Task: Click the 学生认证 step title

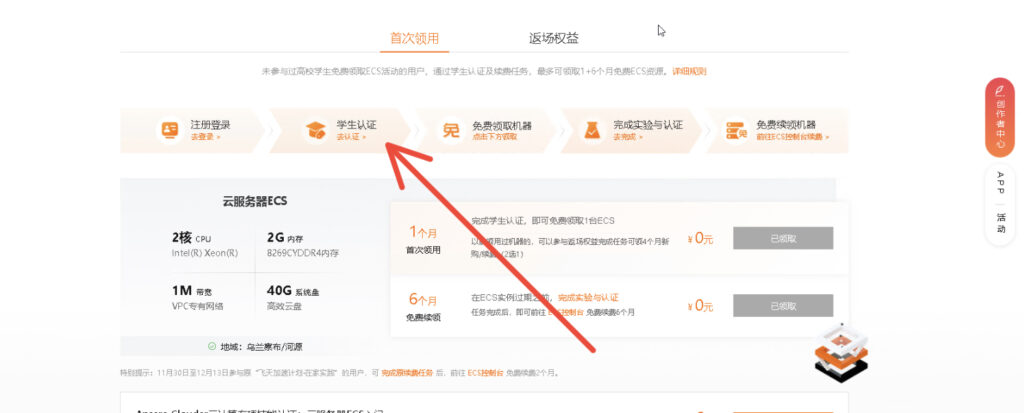Action: pos(357,125)
